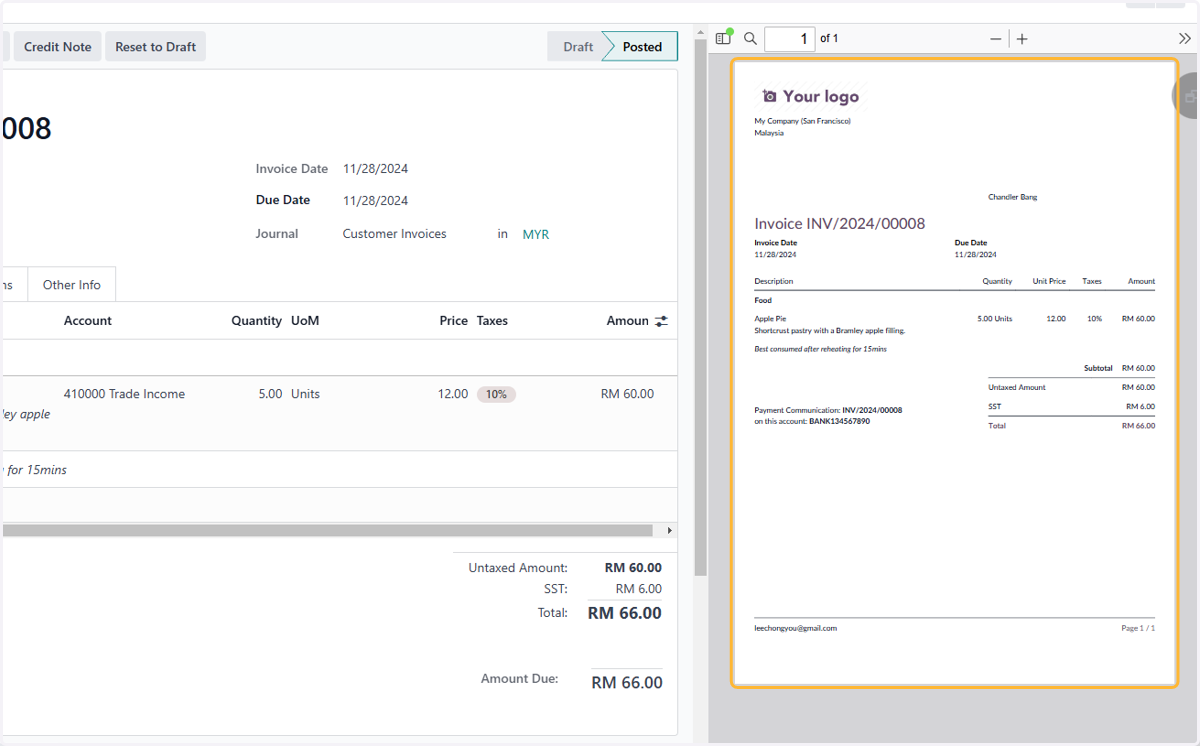
Task: Click the Amount Due RM 66.00 value
Action: 627,683
